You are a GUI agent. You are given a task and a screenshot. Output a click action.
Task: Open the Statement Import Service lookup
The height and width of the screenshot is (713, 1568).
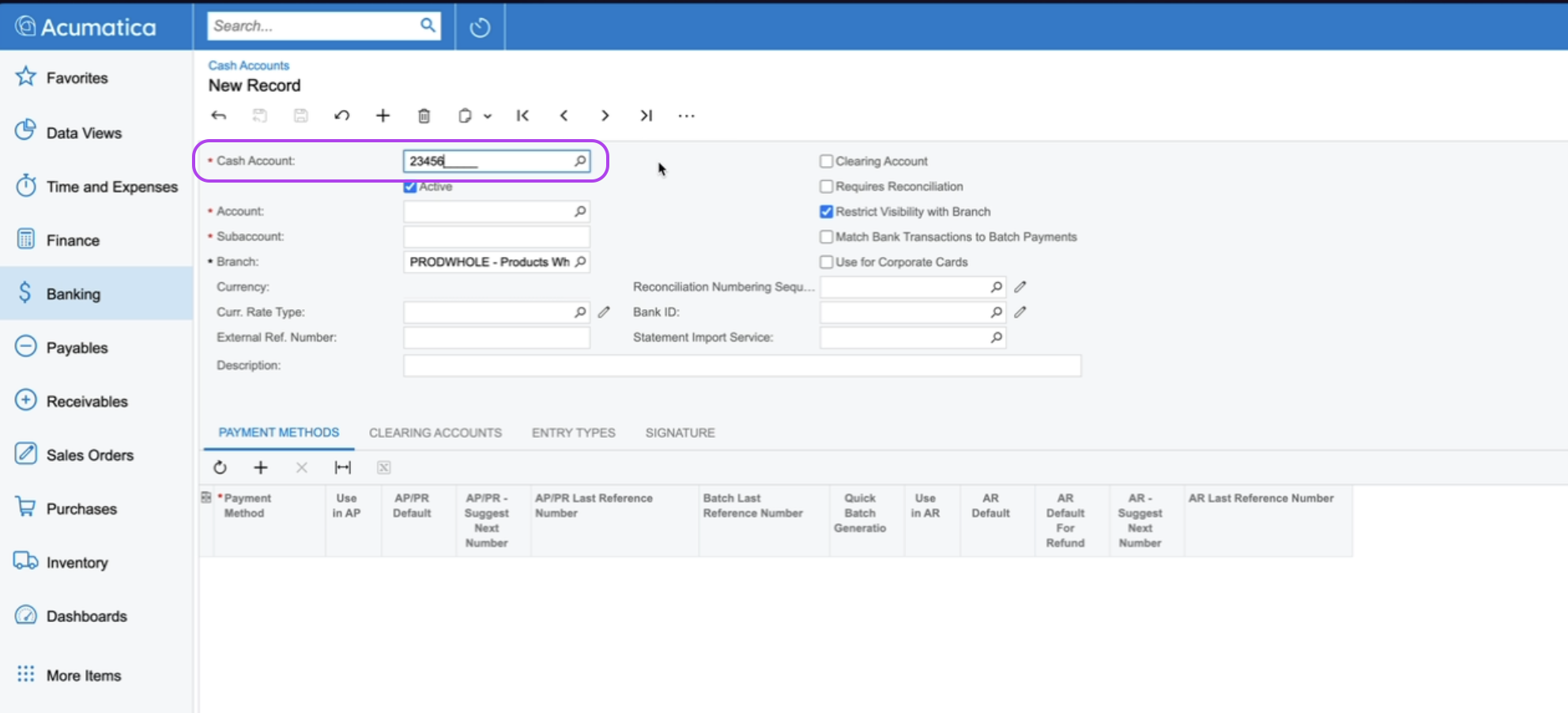click(x=997, y=338)
